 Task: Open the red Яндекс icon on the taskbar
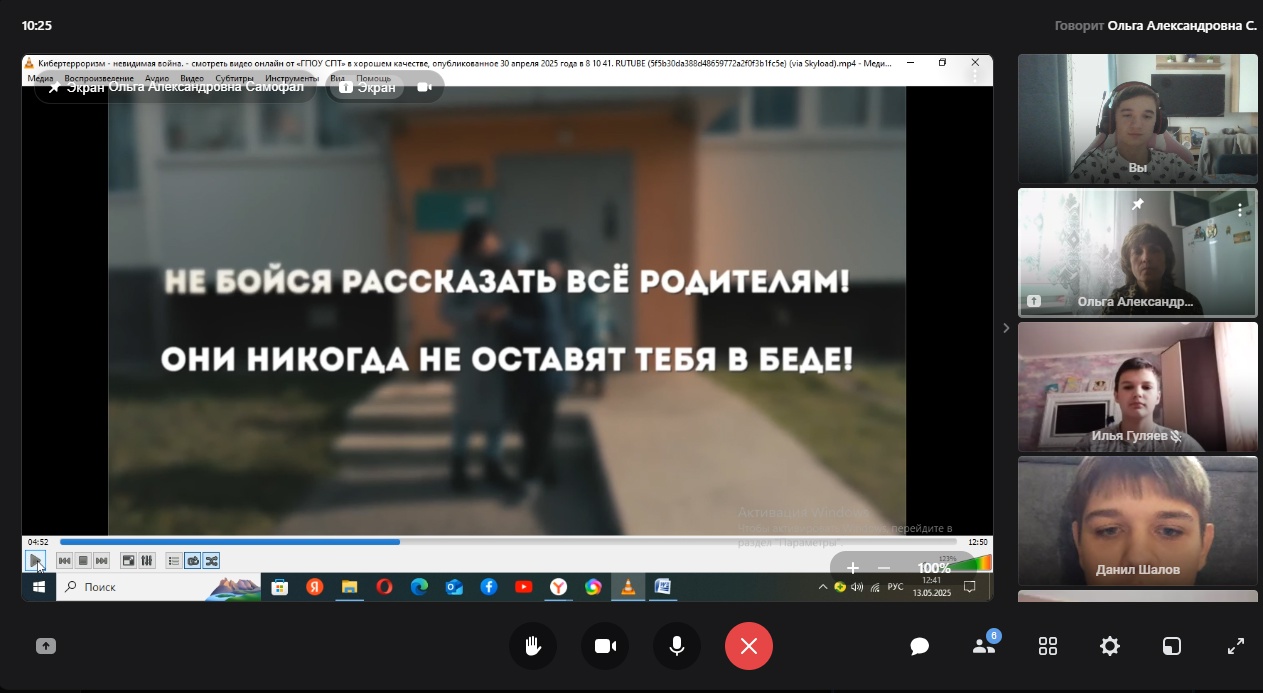coord(315,587)
